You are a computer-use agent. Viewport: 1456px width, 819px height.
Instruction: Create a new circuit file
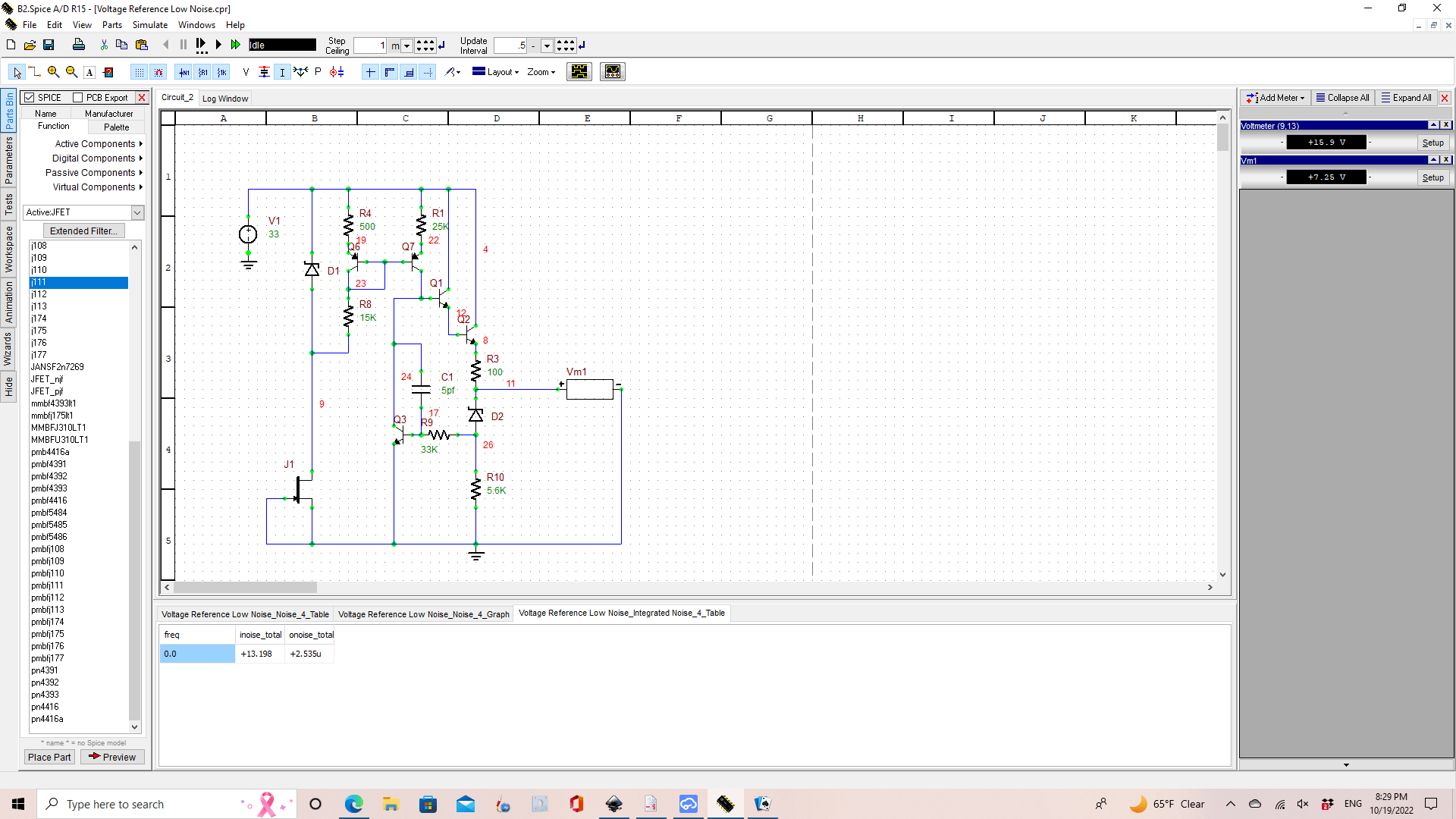[11, 45]
